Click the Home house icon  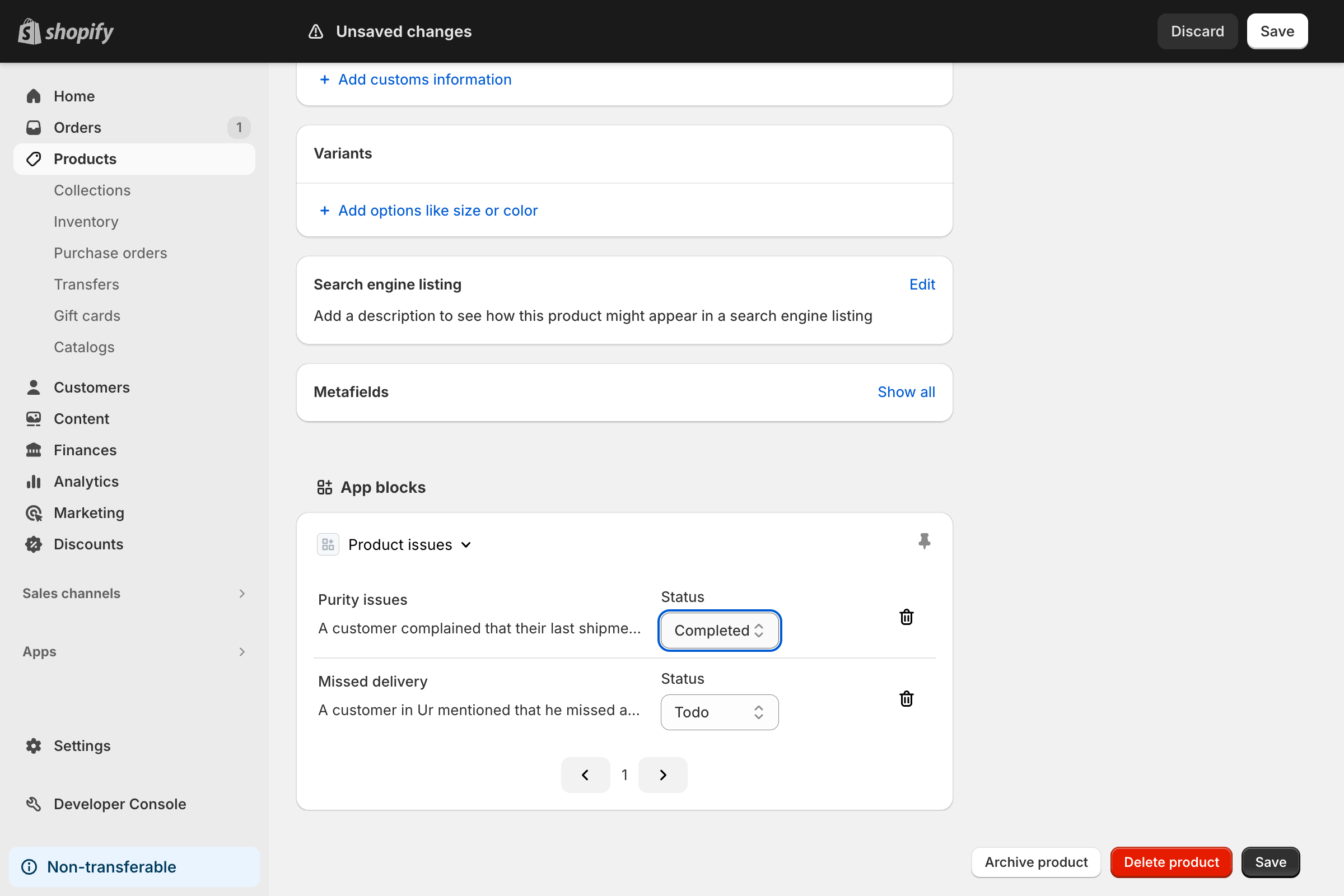coord(34,96)
